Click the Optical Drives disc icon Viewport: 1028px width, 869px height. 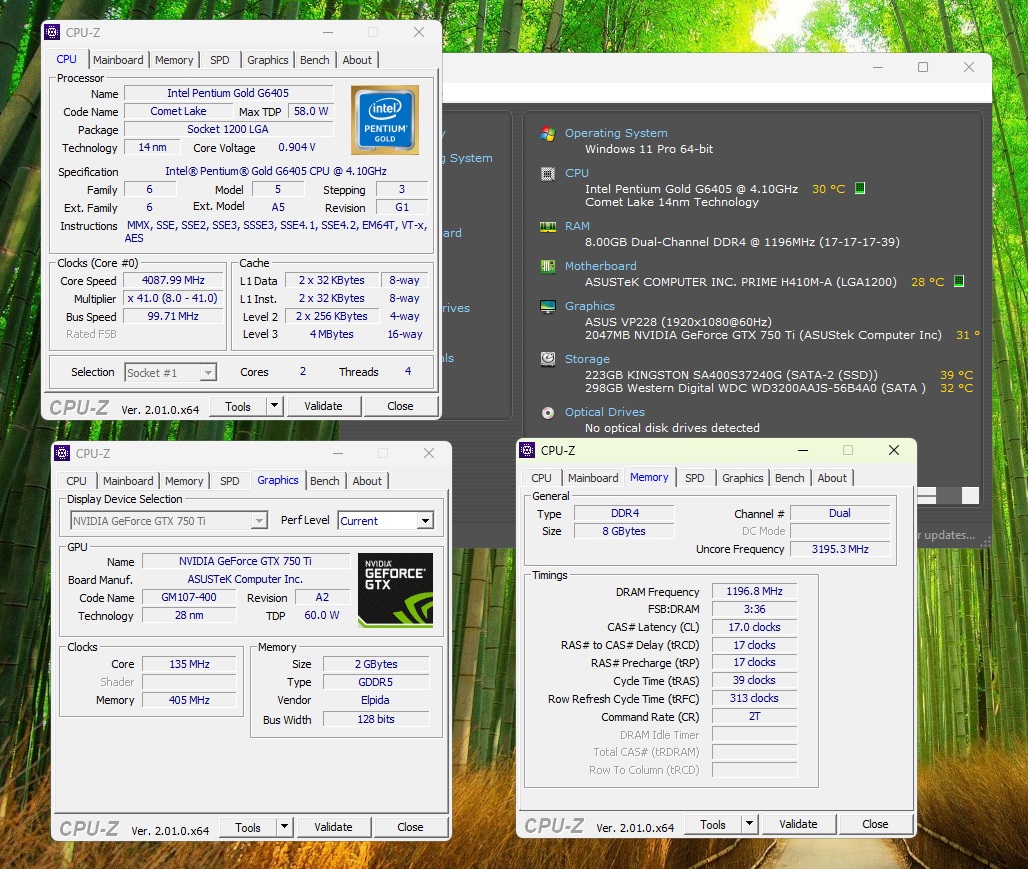pos(547,412)
